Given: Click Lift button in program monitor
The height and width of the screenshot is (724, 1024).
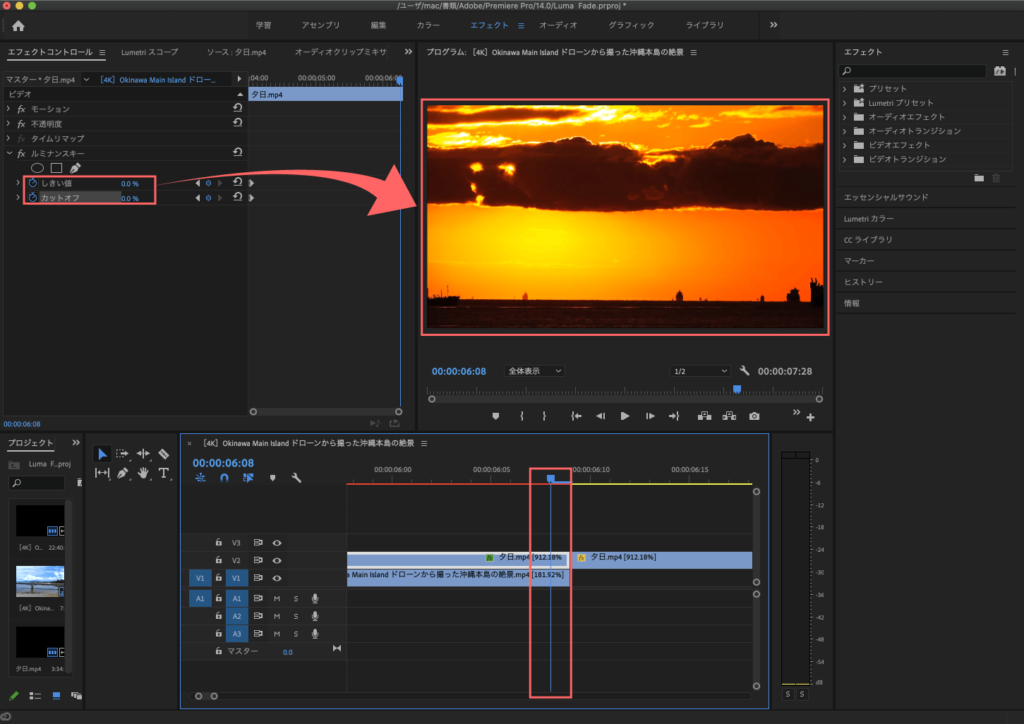Looking at the screenshot, I should pyautogui.click(x=704, y=416).
